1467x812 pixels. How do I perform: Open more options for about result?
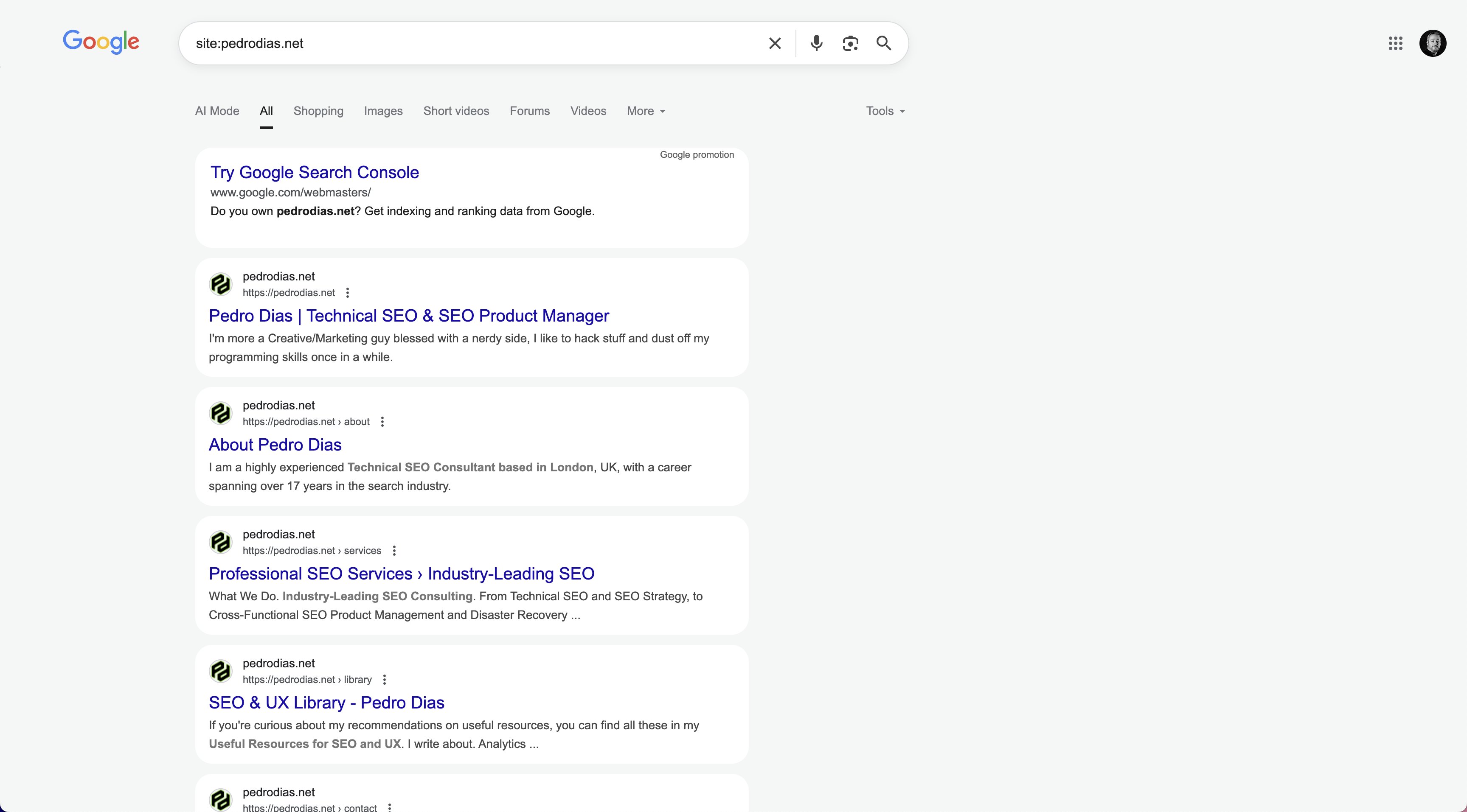(x=382, y=422)
